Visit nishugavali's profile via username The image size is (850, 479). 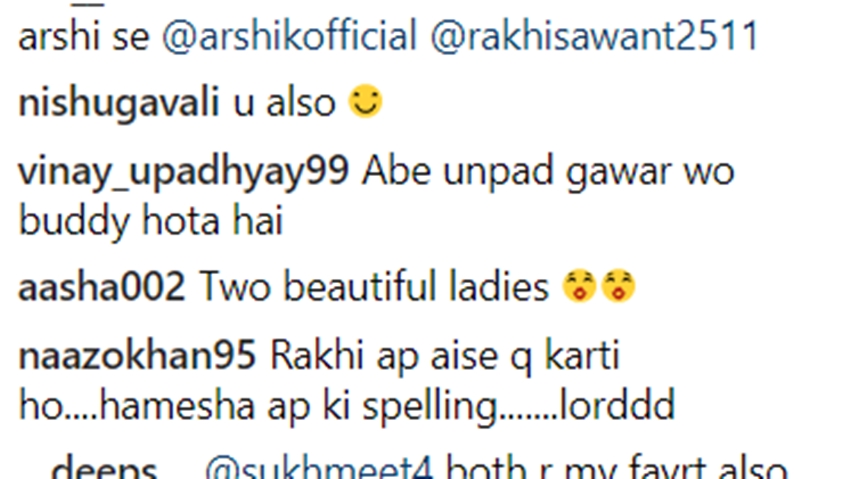tap(119, 103)
